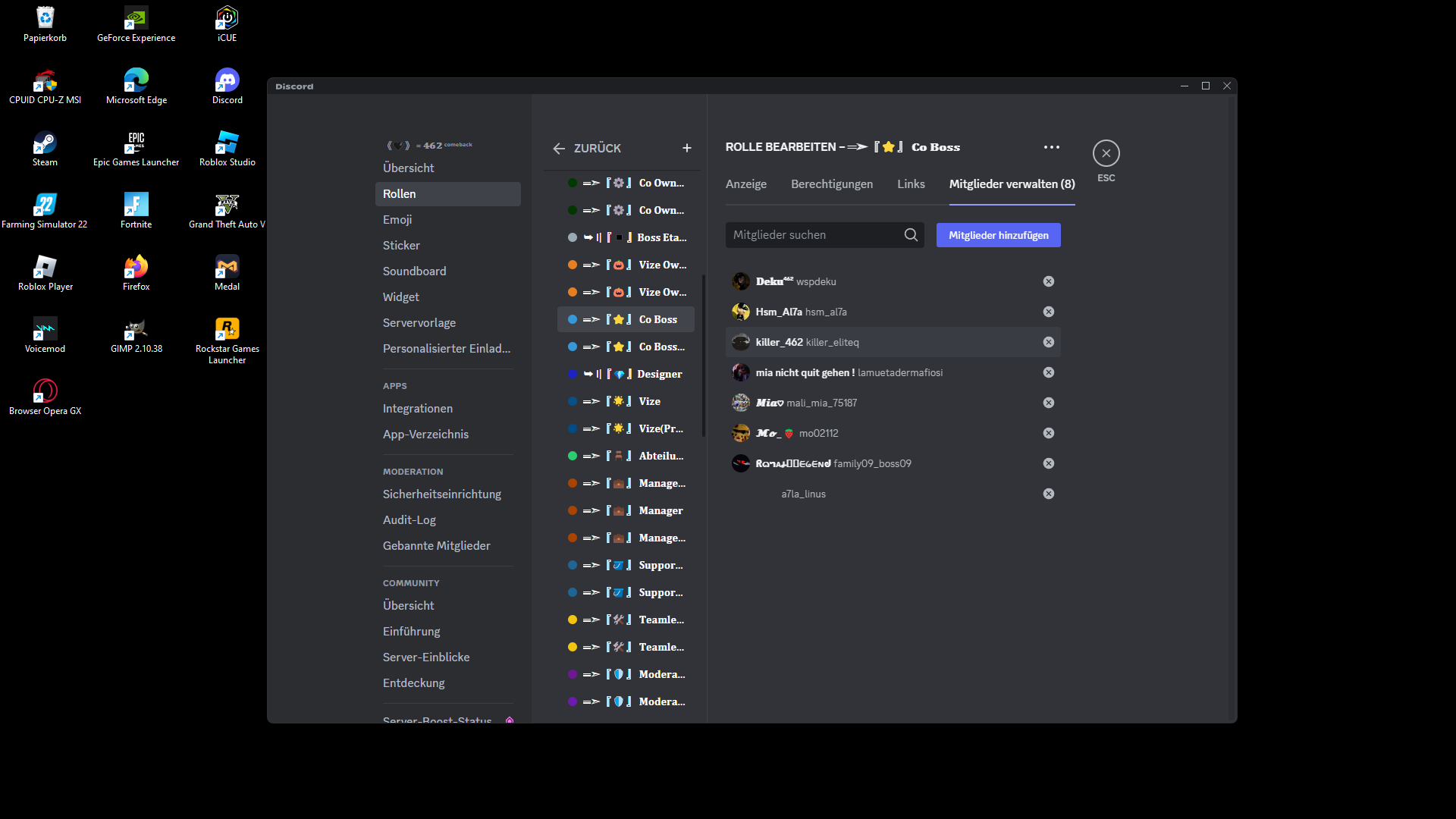Image resolution: width=1456 pixels, height=819 pixels.
Task: Remove a7la_linus from the role
Action: 1048,494
